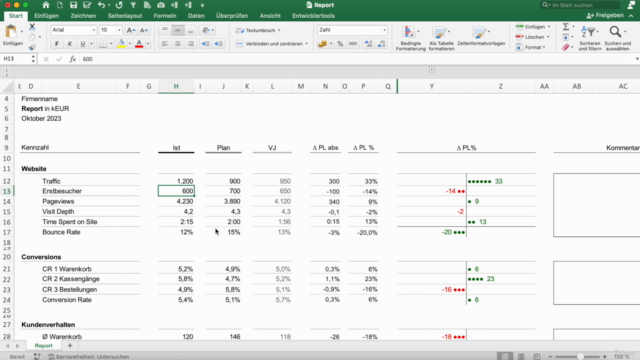Viewport: 640px width, 360px height.
Task: Cut selection with the scissors icon
Action: click(32, 27)
